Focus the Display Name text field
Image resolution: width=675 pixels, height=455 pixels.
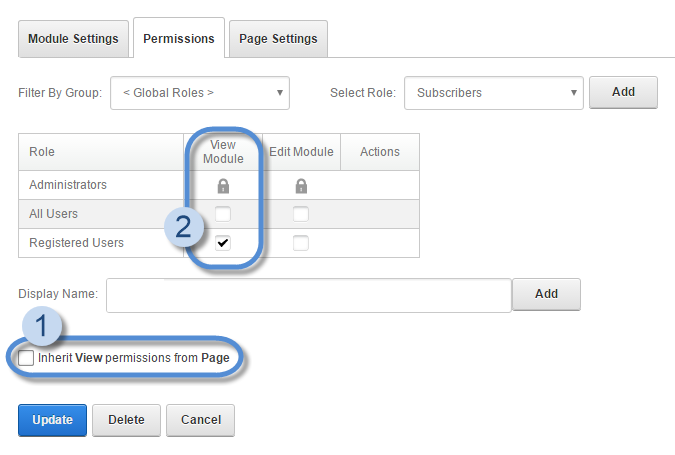click(x=309, y=295)
